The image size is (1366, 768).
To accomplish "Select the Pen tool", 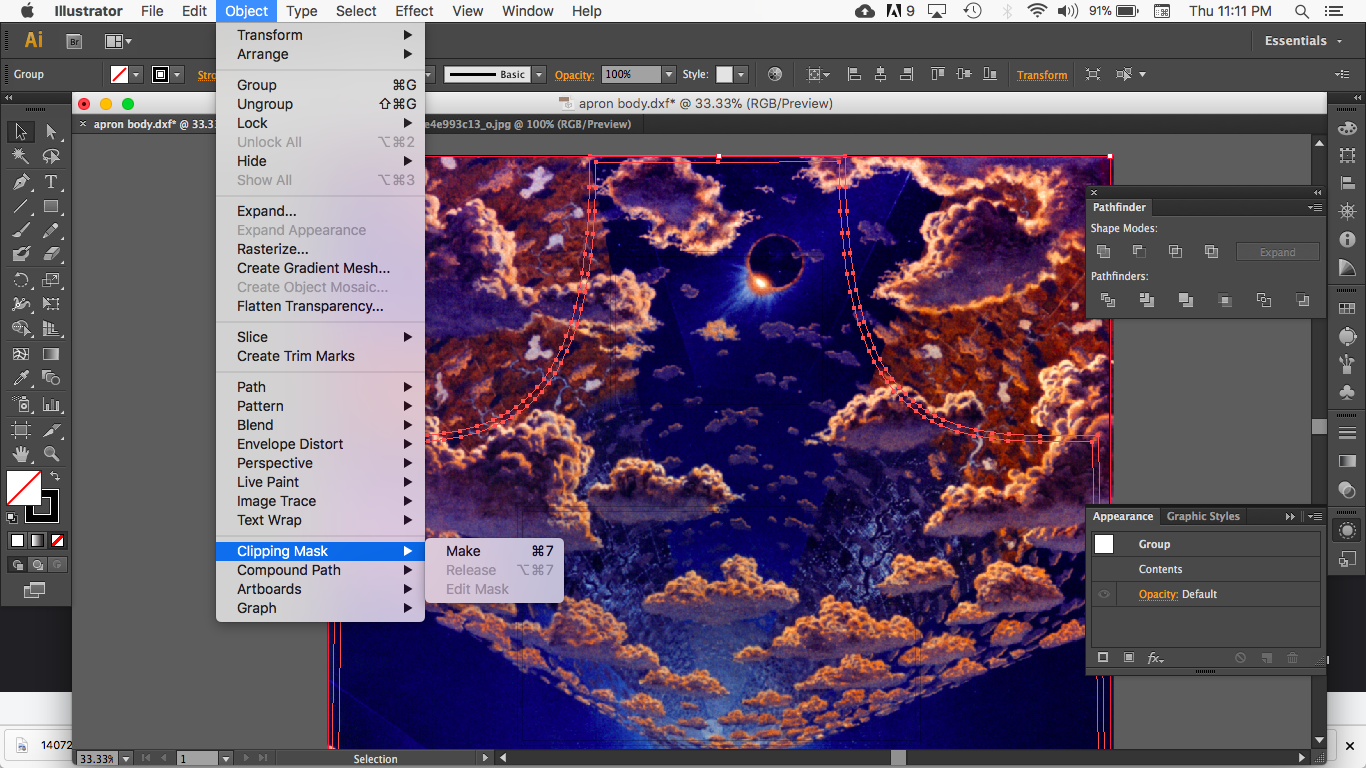I will point(20,182).
